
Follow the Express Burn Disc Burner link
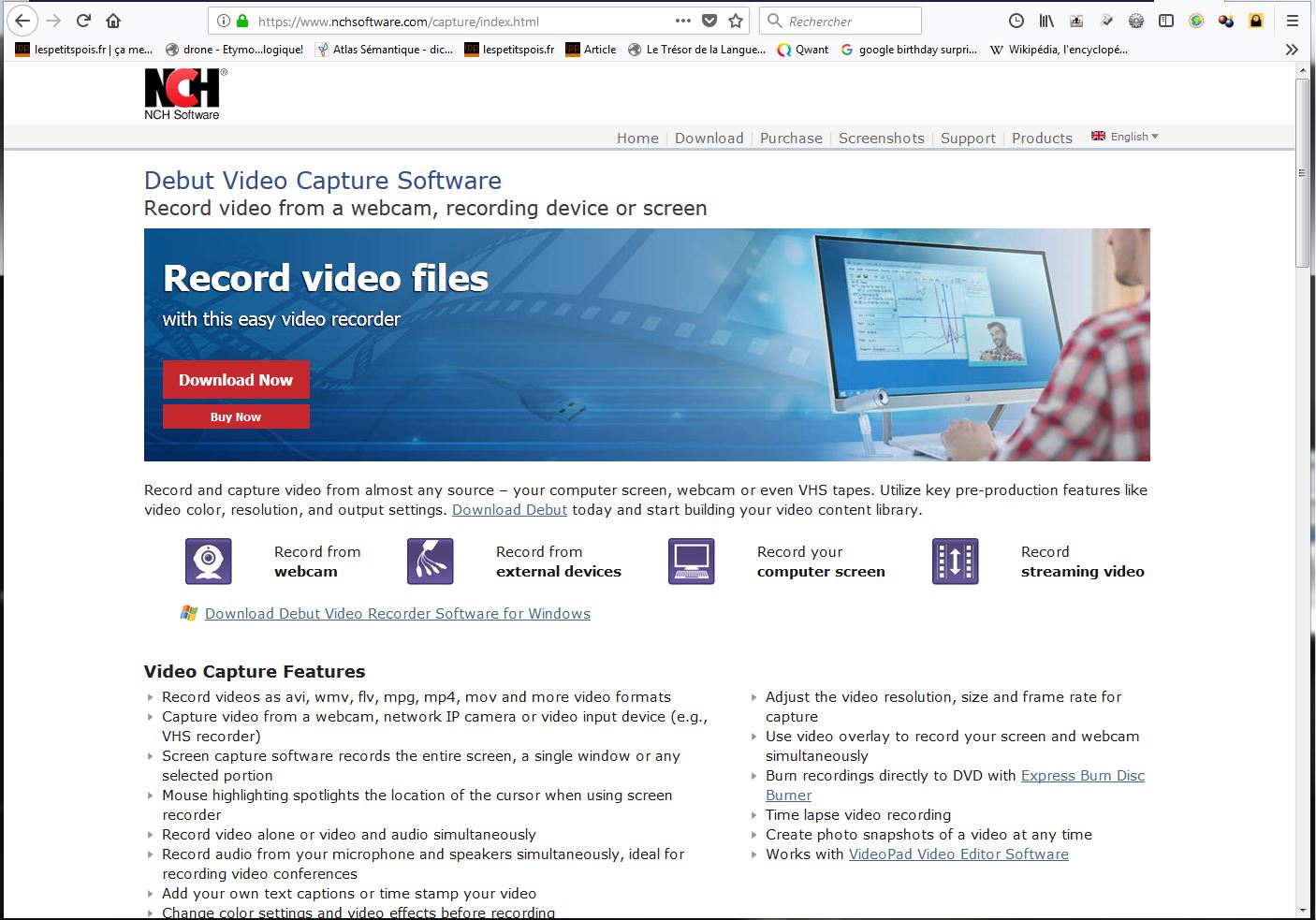(1082, 776)
